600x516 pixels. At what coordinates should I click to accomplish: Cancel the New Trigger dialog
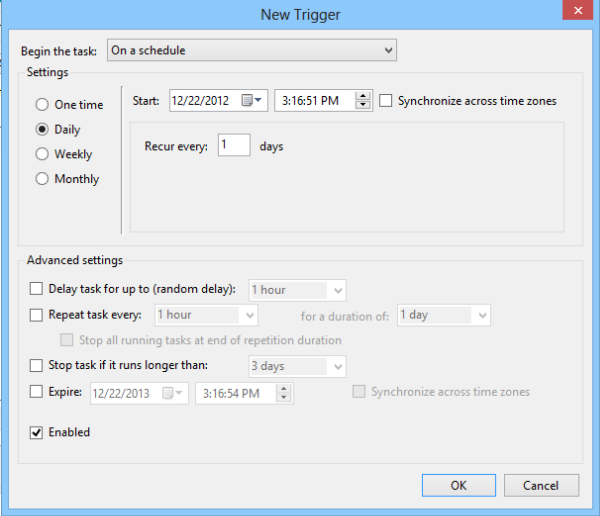pyautogui.click(x=541, y=485)
